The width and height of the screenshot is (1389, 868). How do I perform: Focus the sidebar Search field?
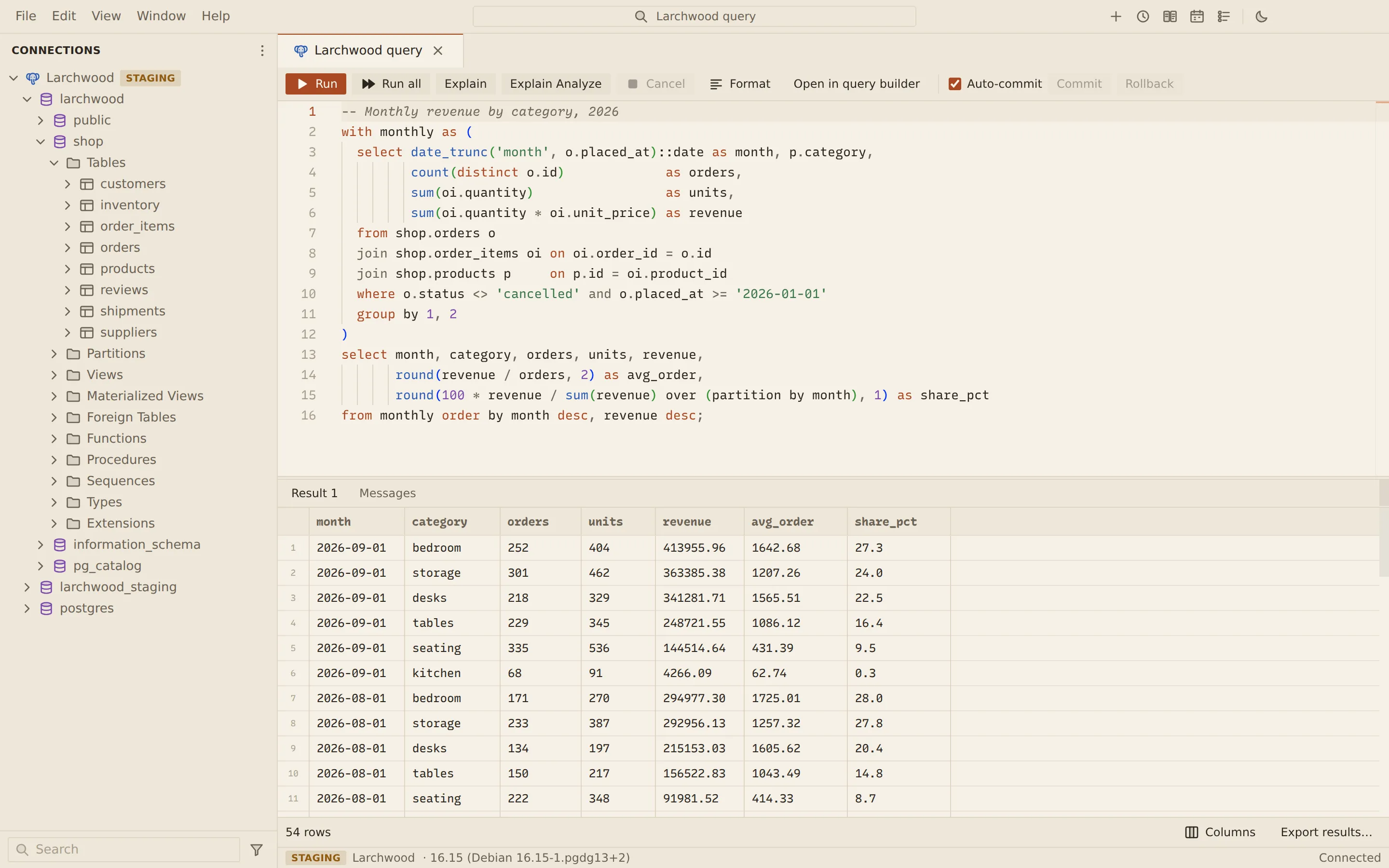(124, 850)
